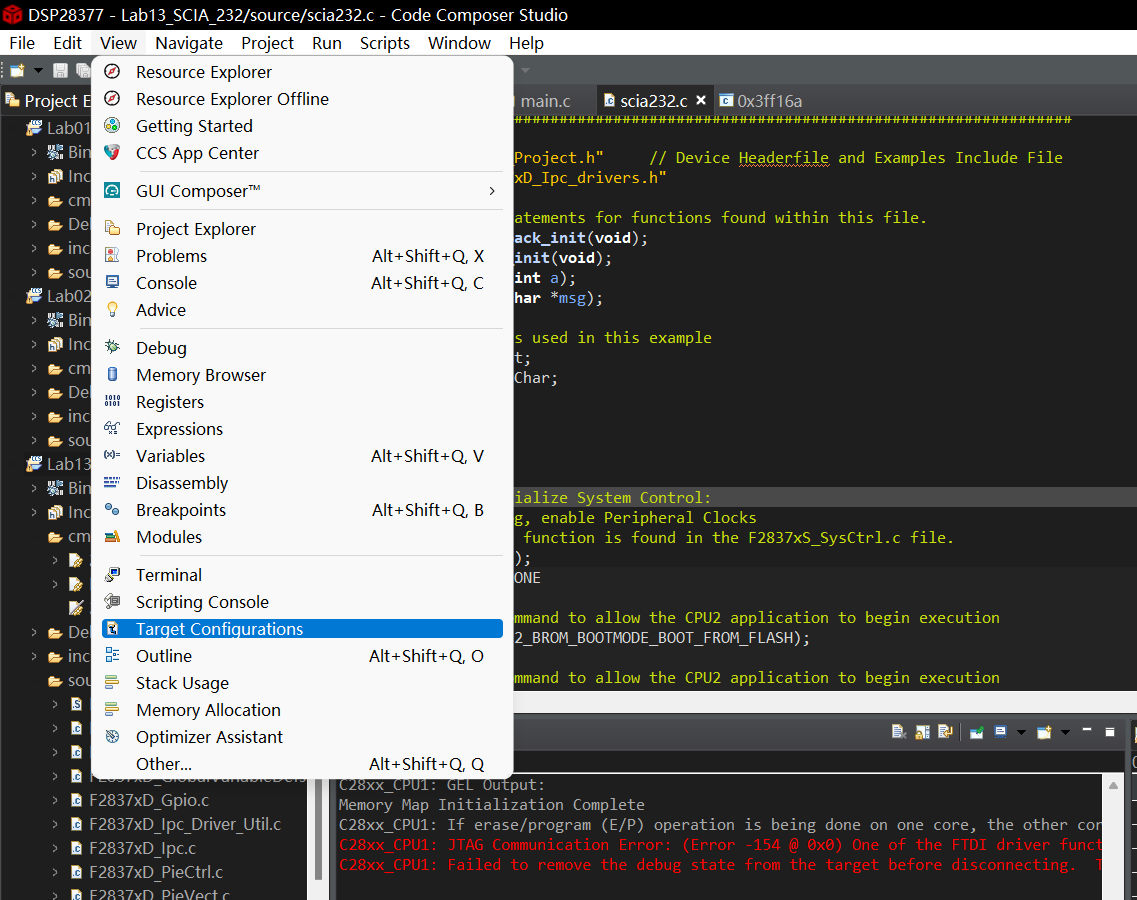Toggle Scroll Lock in console toolbar
Image resolution: width=1137 pixels, height=900 pixels.
pos(921,732)
